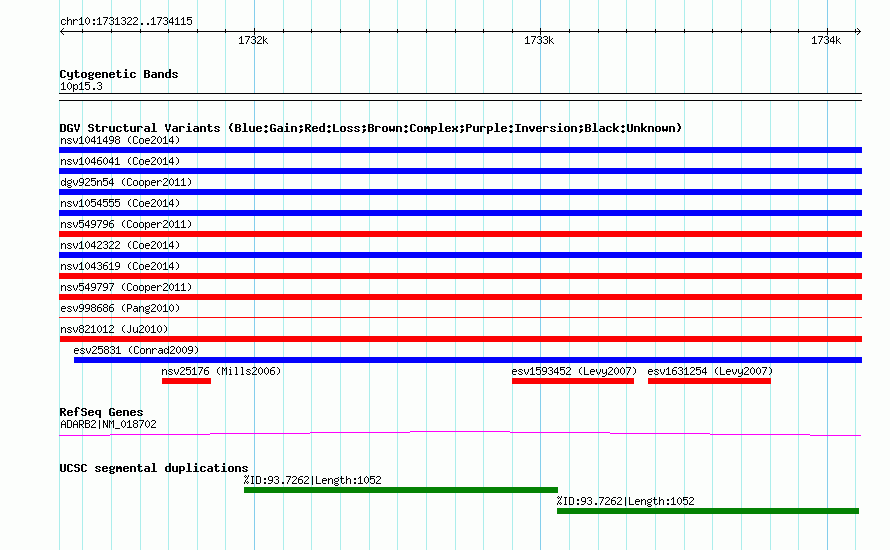Open the nsv1046041 (Coe2014) label

coord(120,161)
